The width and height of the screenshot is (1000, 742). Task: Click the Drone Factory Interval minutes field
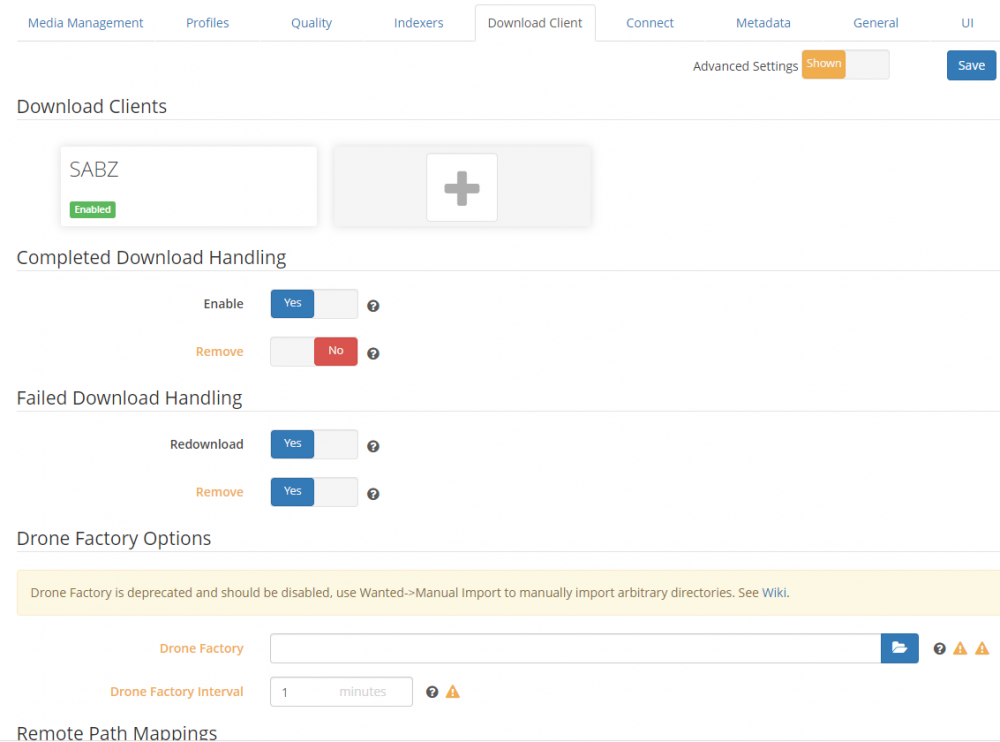point(341,692)
